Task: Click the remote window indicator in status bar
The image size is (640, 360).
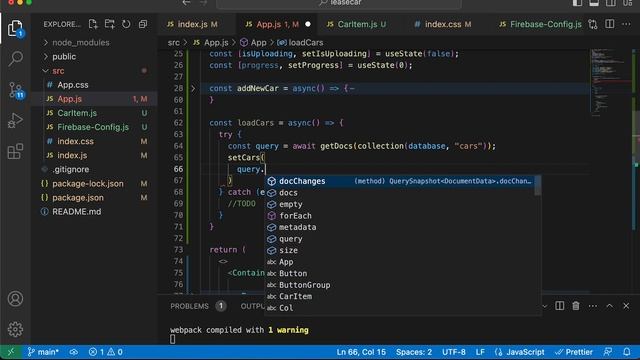Action: click(x=11, y=352)
